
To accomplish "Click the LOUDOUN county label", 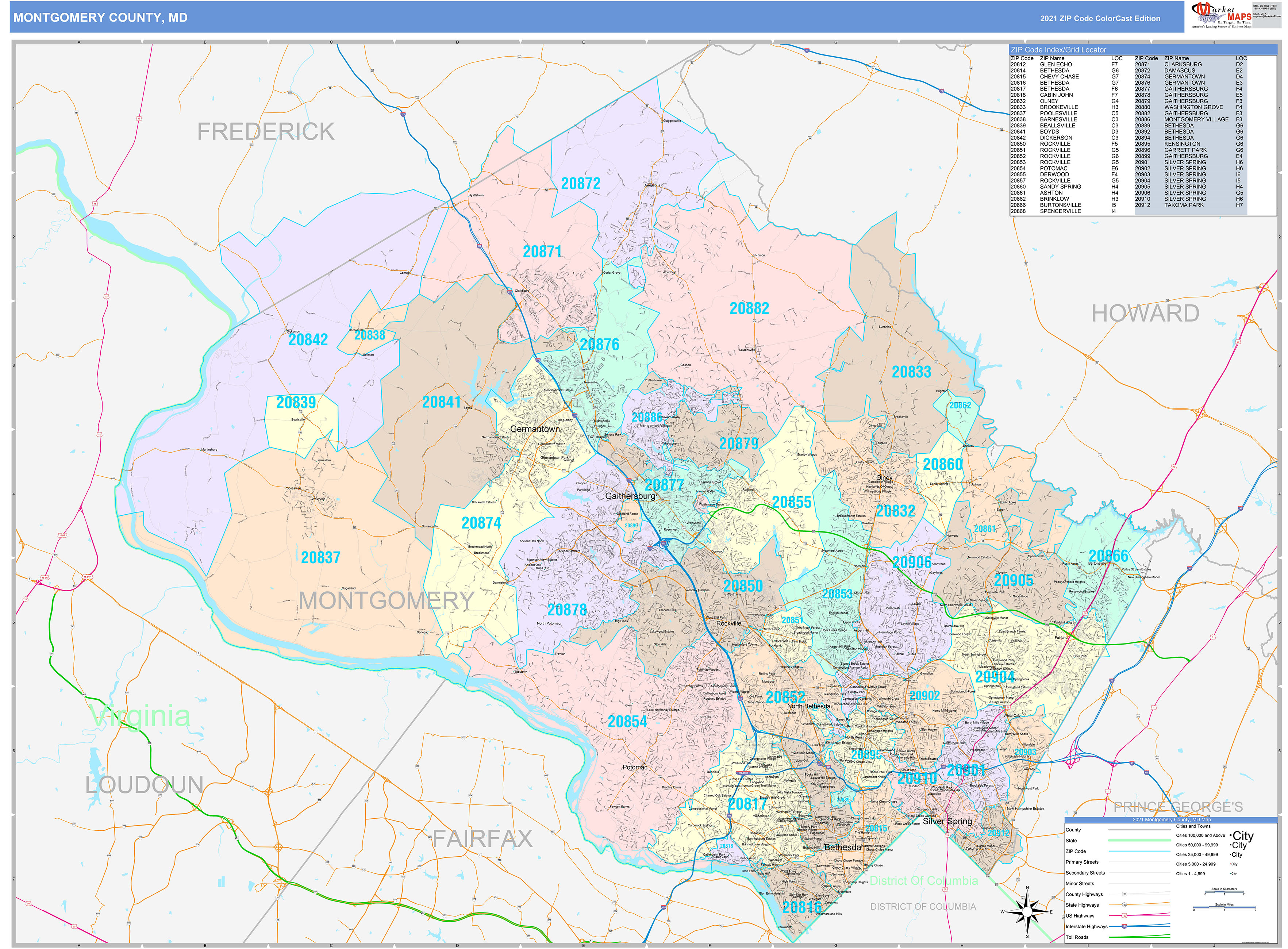I will click(x=145, y=785).
